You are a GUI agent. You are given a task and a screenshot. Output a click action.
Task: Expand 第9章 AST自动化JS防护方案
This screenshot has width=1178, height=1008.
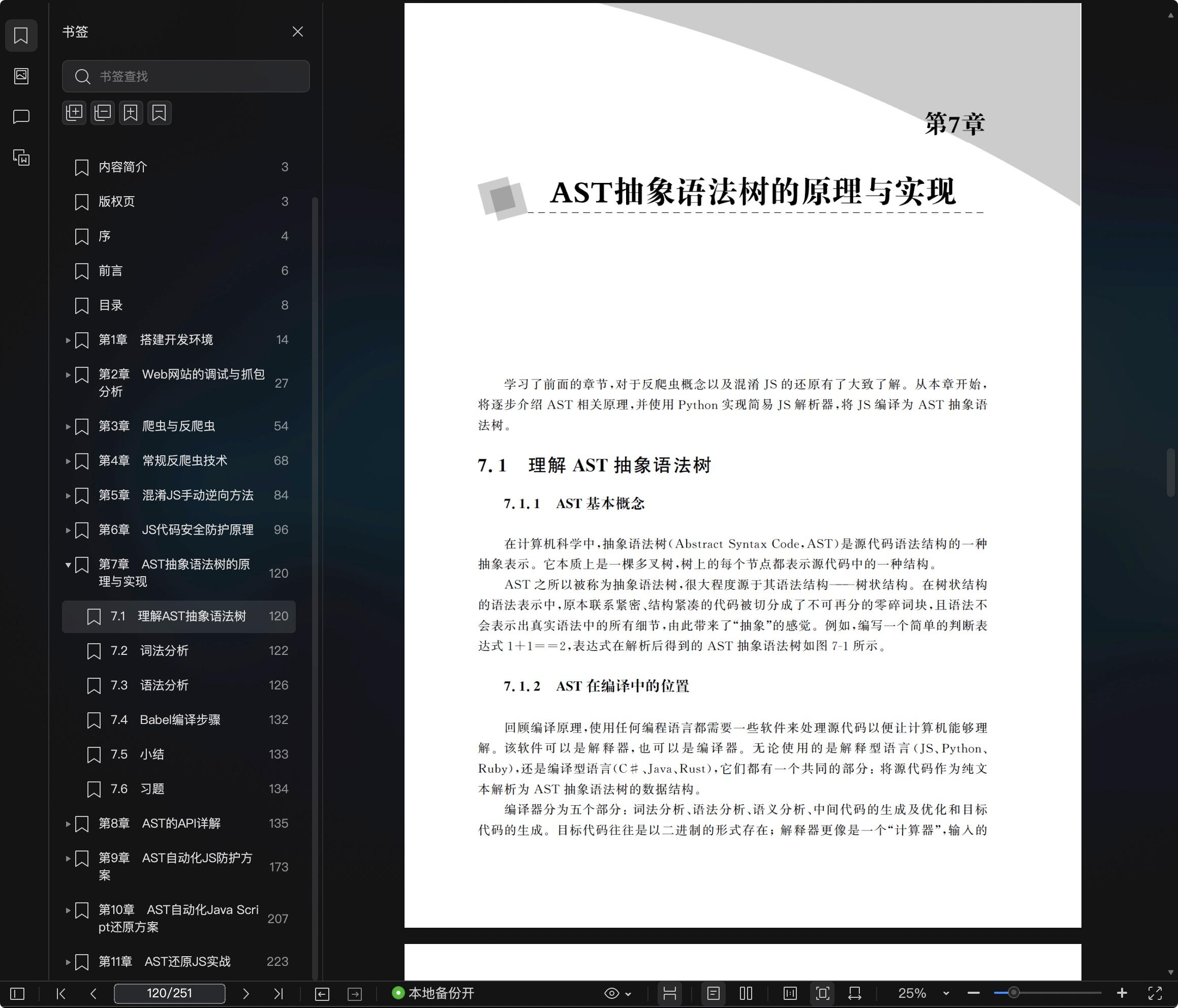(68, 858)
